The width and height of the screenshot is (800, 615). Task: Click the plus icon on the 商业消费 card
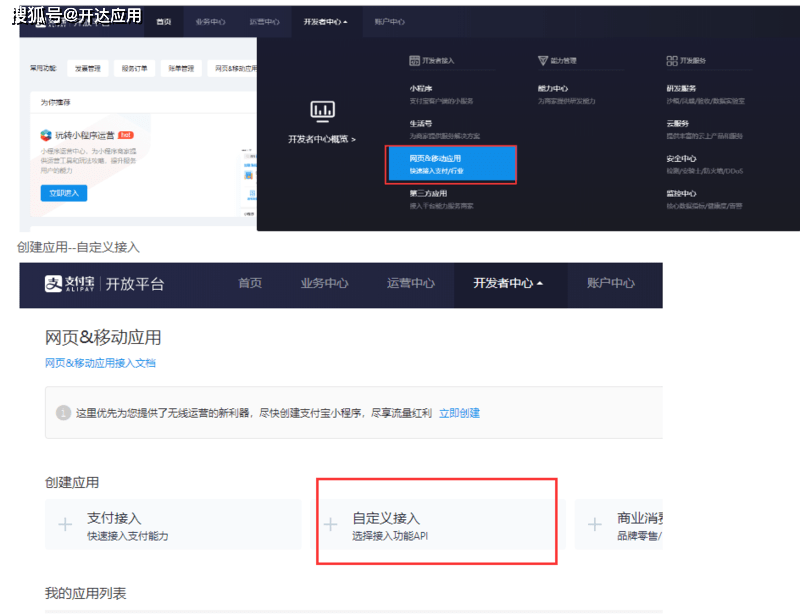pyautogui.click(x=594, y=524)
